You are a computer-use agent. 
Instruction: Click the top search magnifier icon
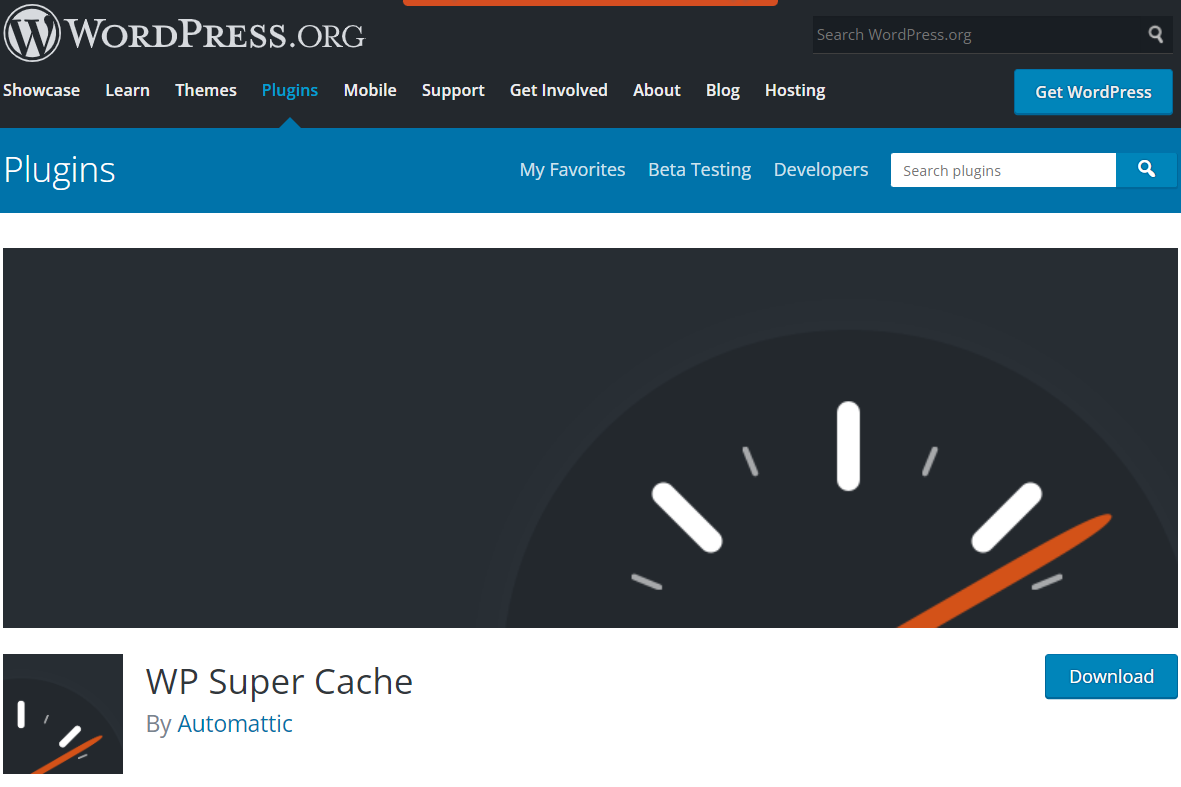pos(1155,35)
